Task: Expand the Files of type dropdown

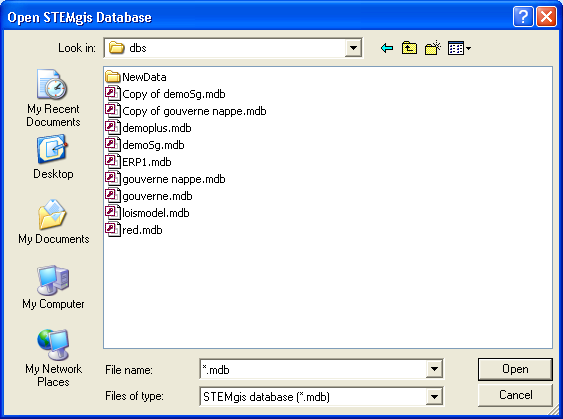Action: (x=434, y=397)
